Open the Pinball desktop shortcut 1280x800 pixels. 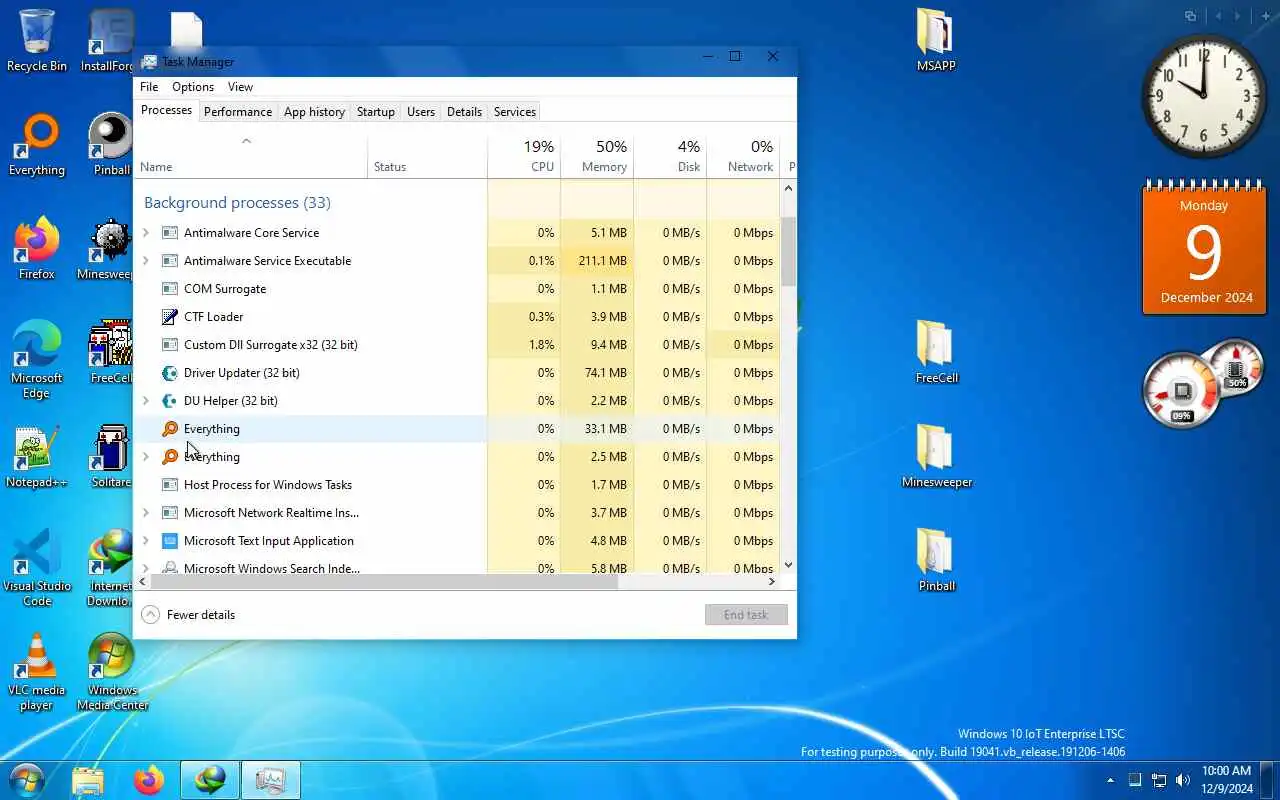(112, 144)
